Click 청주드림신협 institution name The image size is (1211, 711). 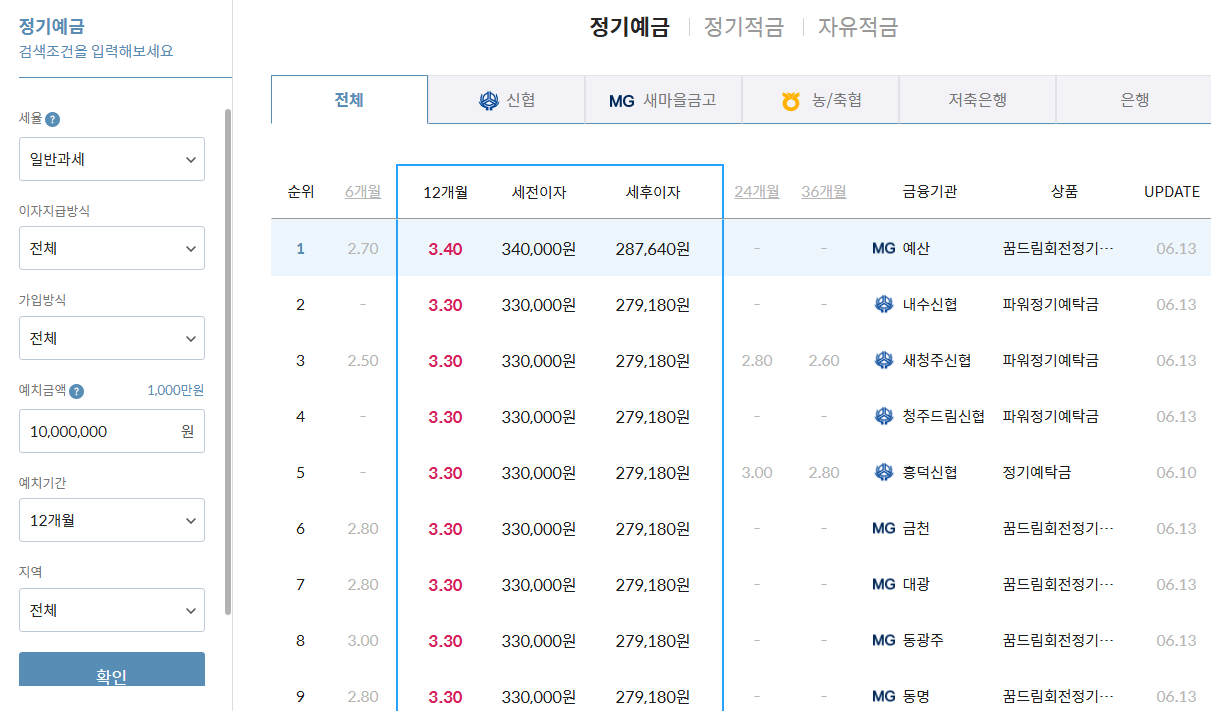(x=943, y=416)
